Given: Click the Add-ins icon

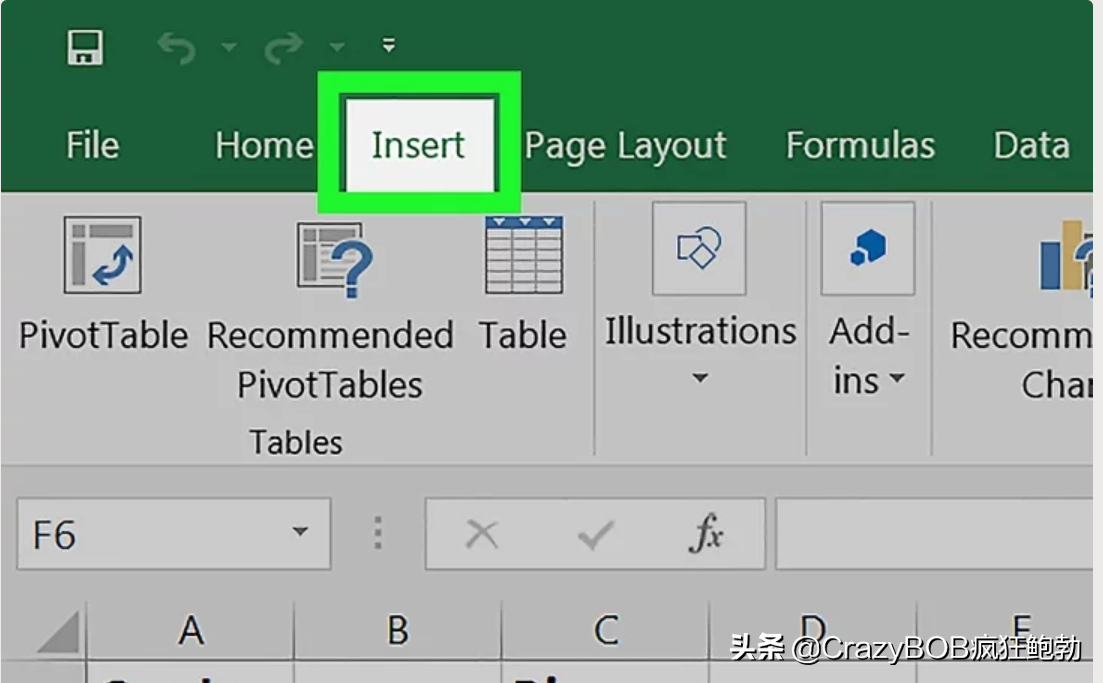Looking at the screenshot, I should click(867, 248).
